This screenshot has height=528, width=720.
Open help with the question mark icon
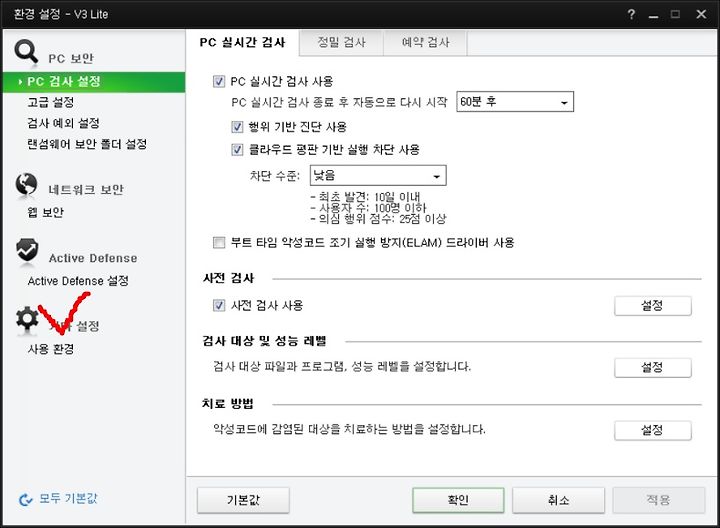[631, 14]
